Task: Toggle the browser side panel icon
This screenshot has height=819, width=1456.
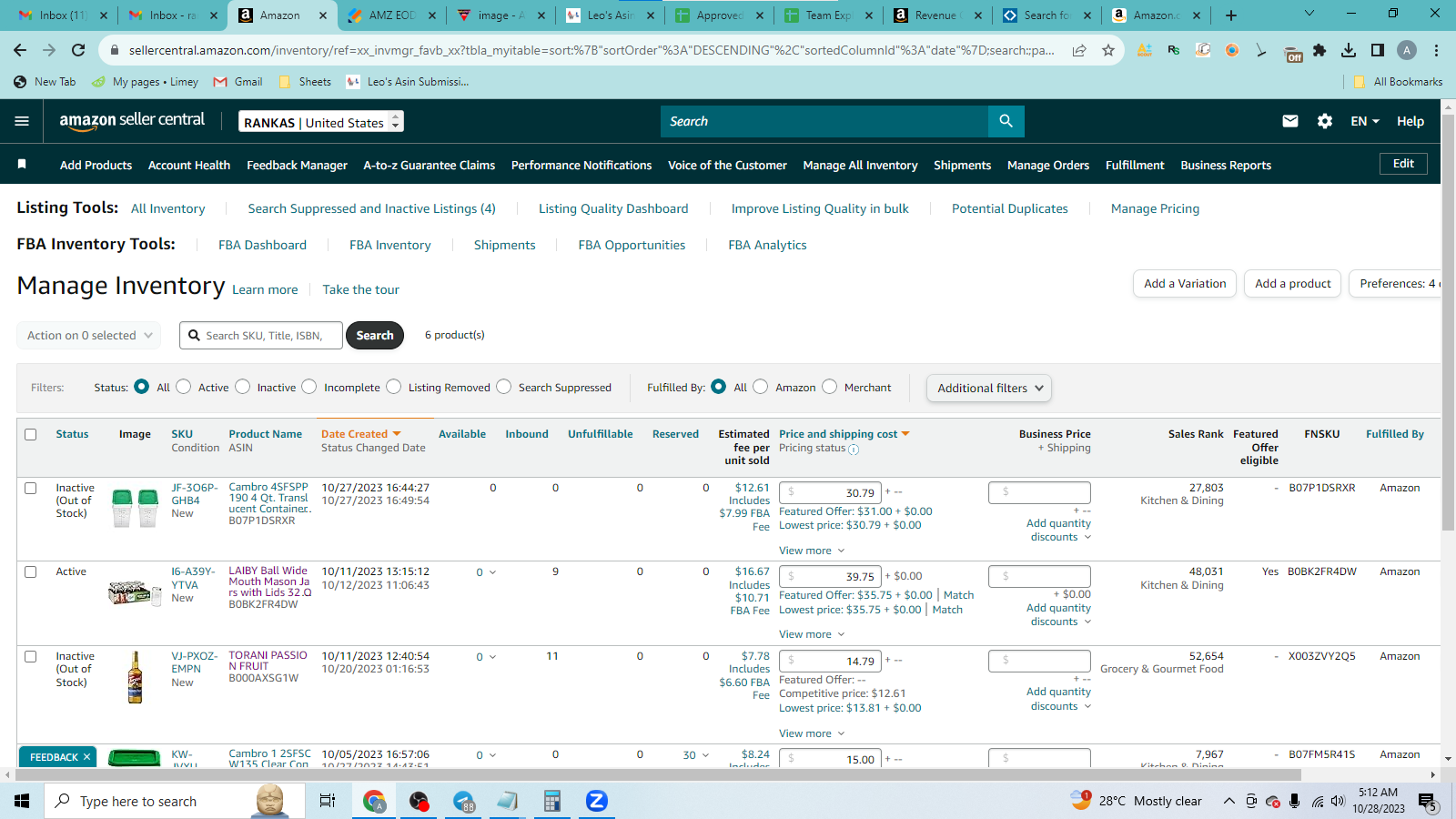Action: click(x=1378, y=50)
